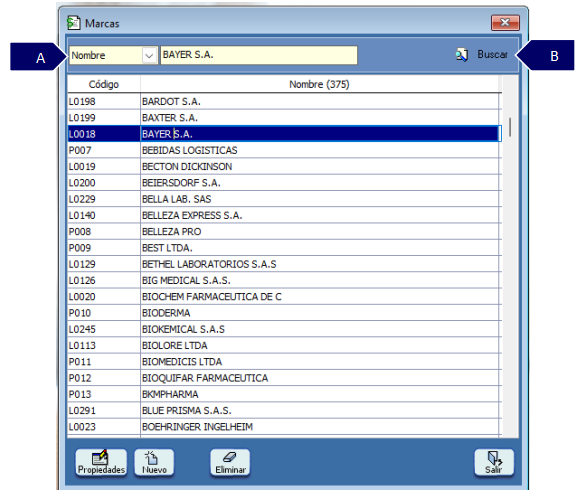Click the Eliminar eraser button
This screenshot has height=496, width=586.
click(x=230, y=463)
